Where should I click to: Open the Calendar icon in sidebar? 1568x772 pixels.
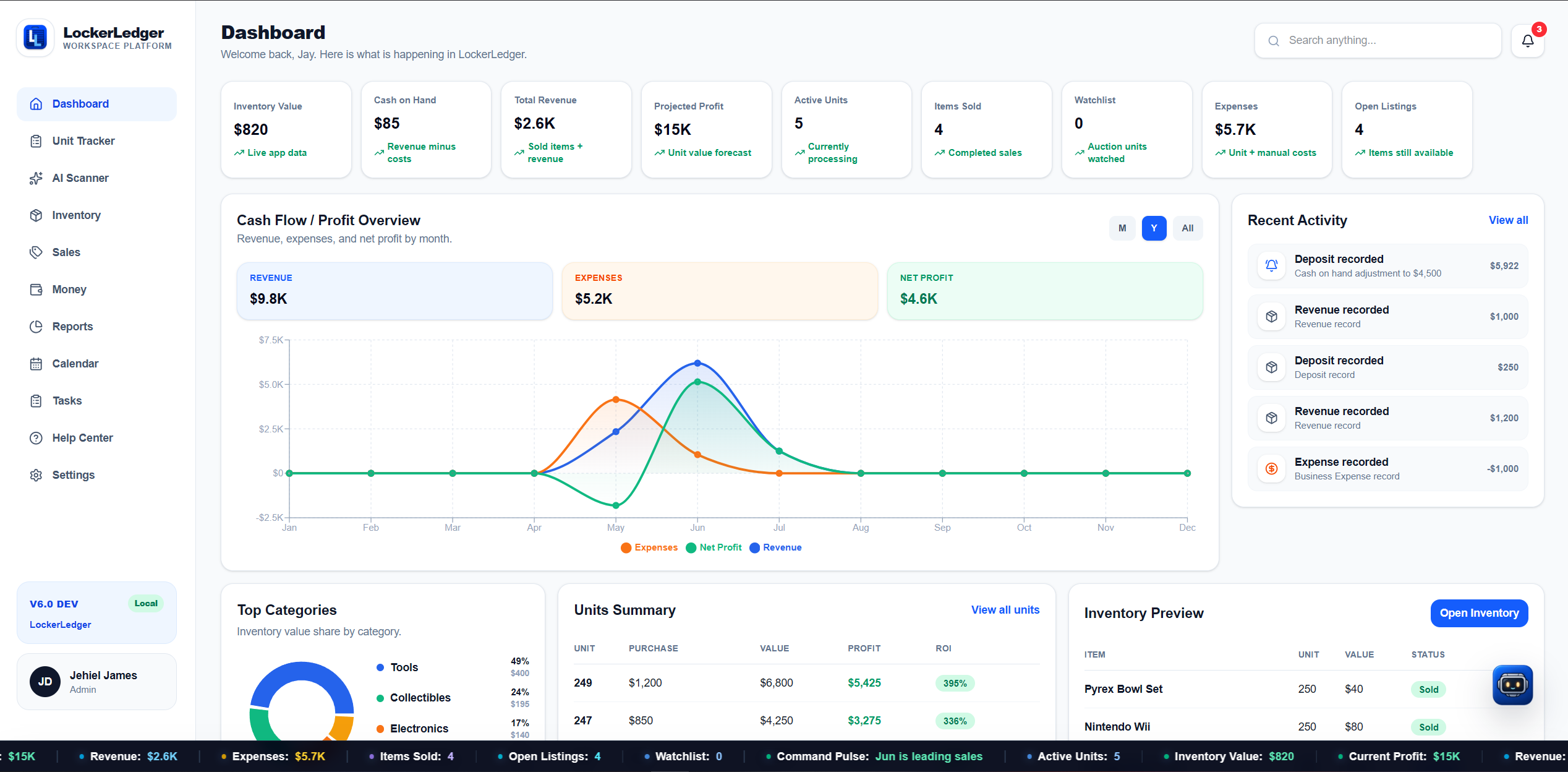pyautogui.click(x=36, y=364)
